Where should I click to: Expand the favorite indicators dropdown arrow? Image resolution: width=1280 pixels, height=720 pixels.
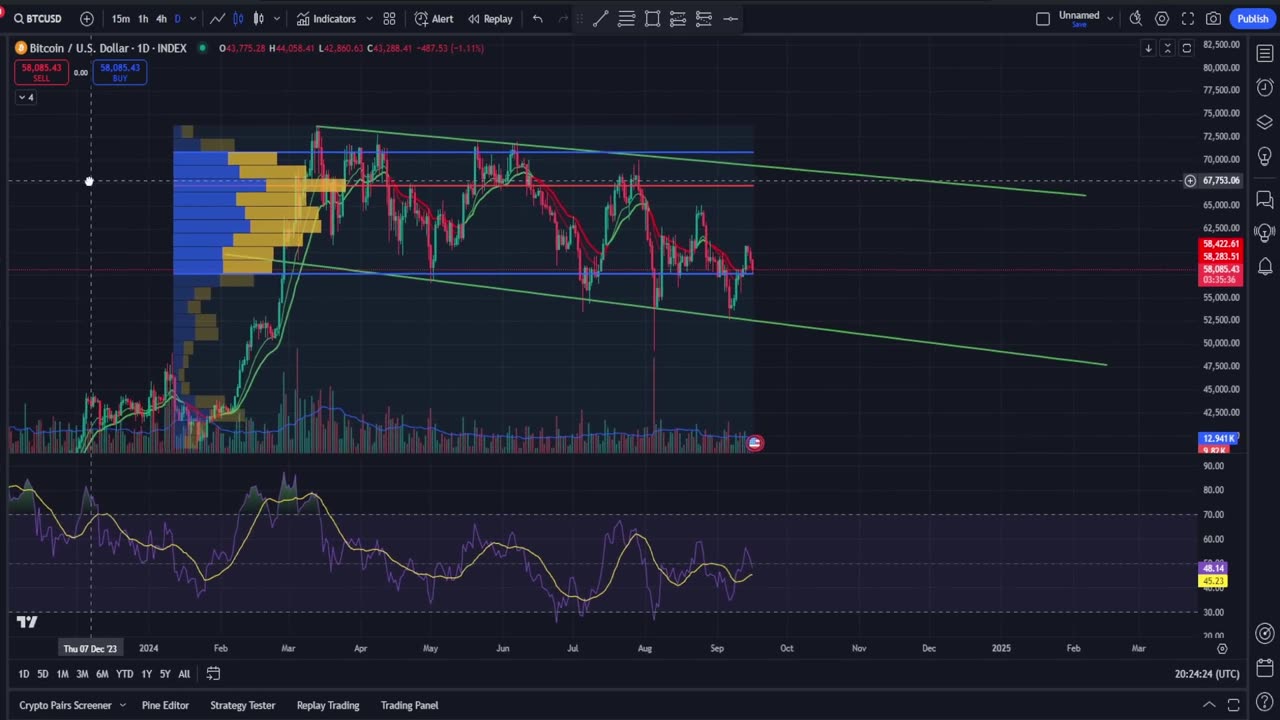(369, 19)
